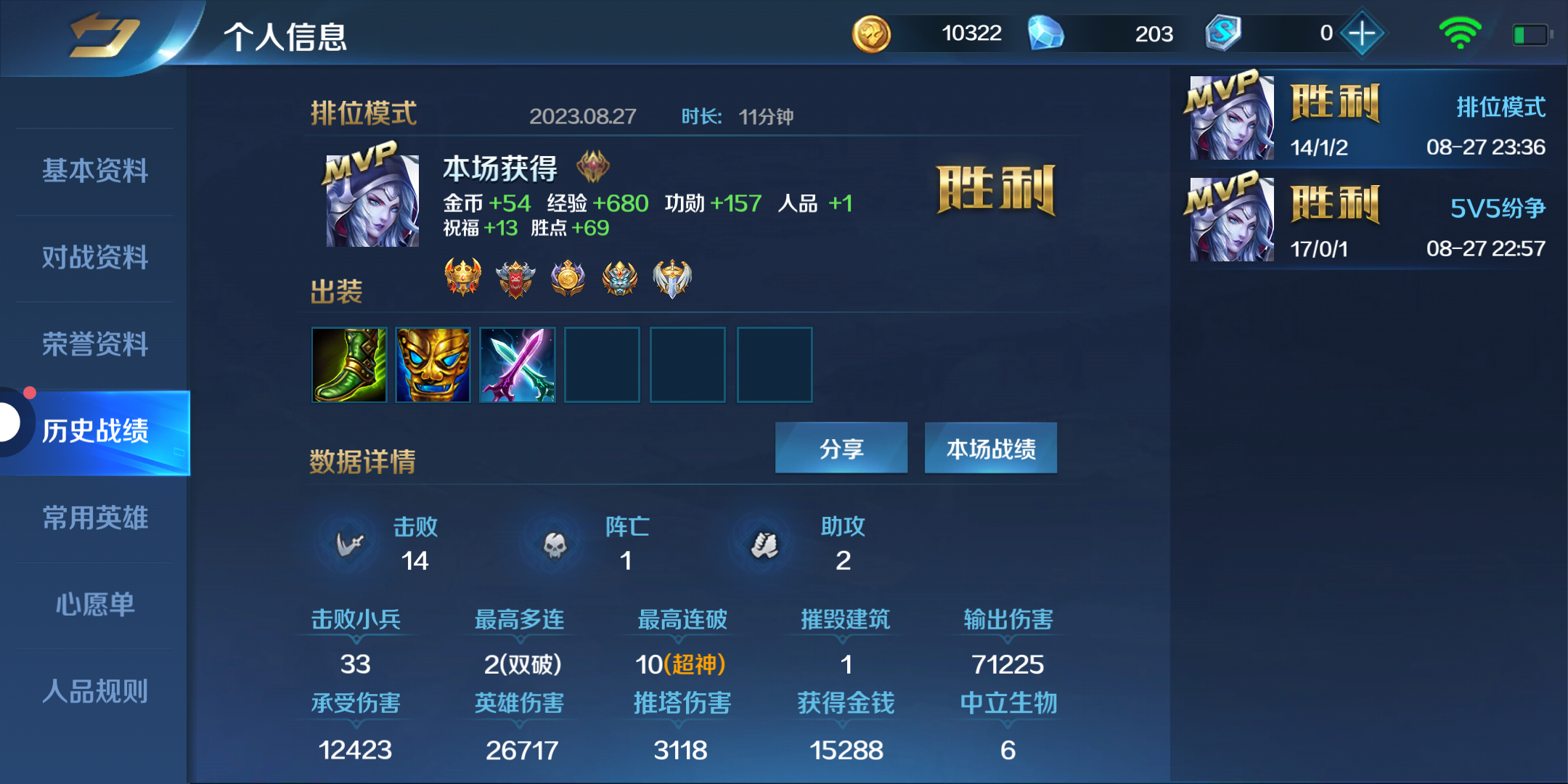Tap the first gold crown medal badge
The width and height of the screenshot is (1568, 784).
tap(463, 278)
